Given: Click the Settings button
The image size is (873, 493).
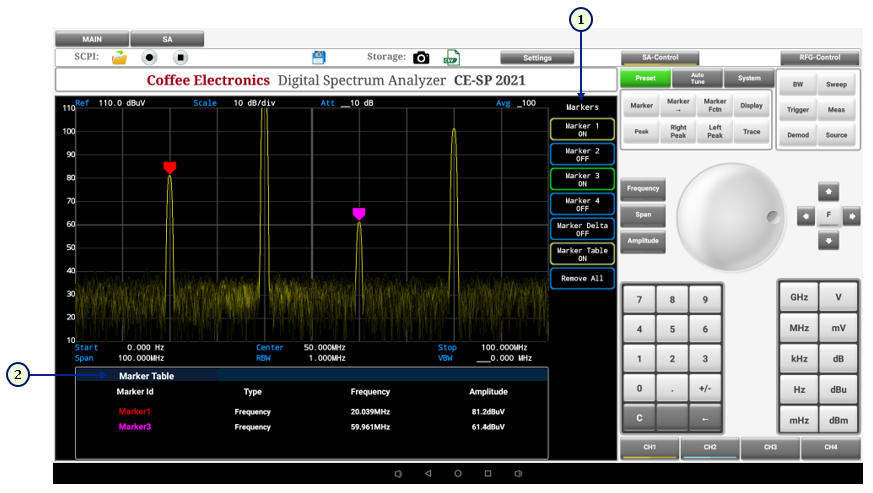Looking at the screenshot, I should pyautogui.click(x=537, y=58).
